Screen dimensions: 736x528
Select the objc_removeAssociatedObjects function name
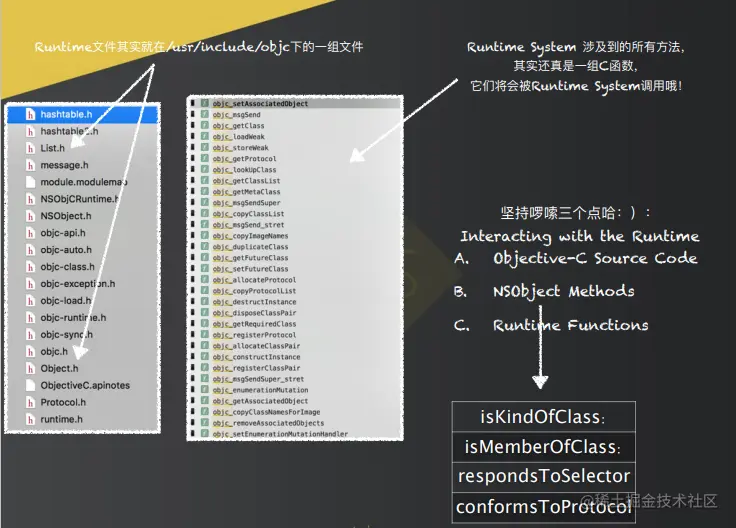pos(268,423)
